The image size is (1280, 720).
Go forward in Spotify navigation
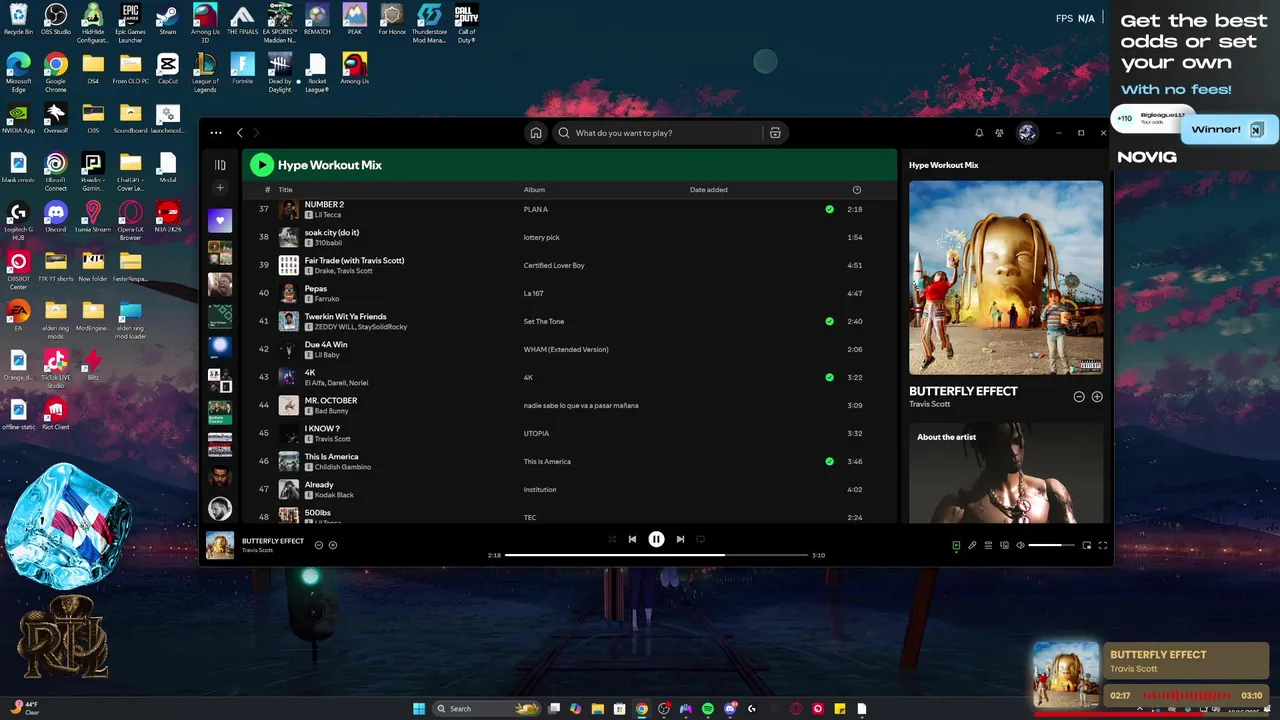coord(256,133)
